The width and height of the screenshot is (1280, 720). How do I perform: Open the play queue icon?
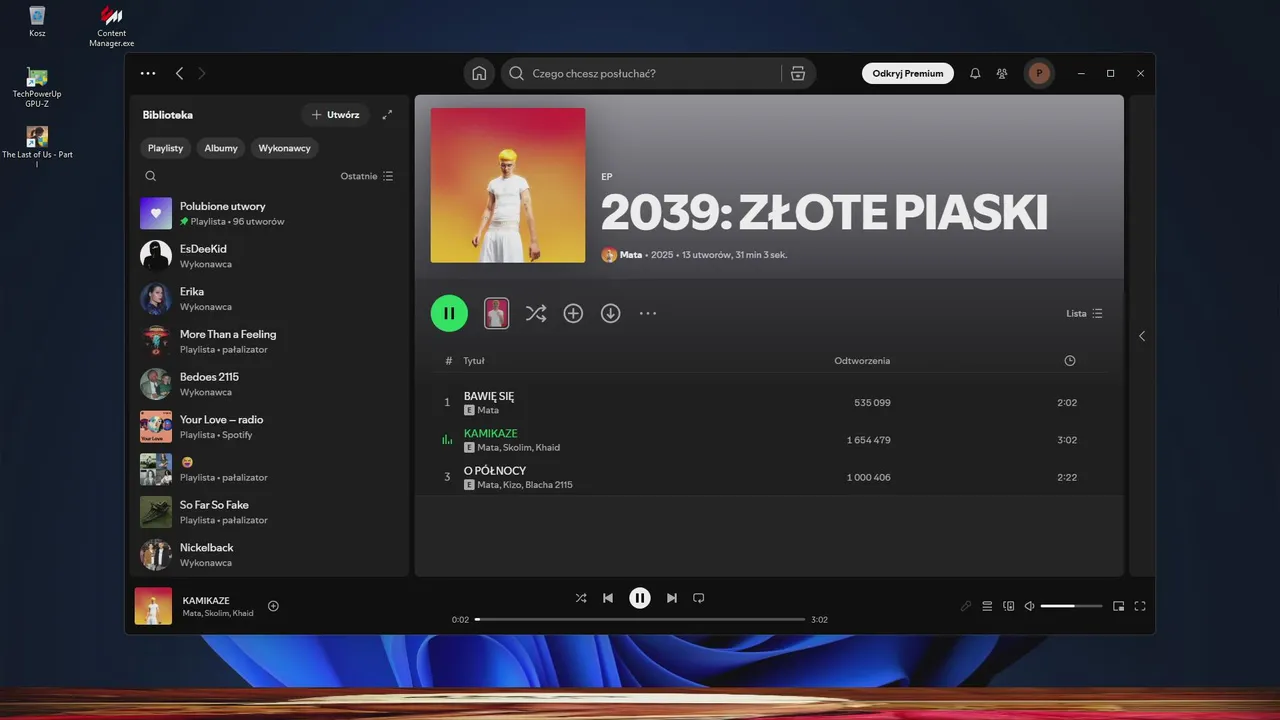987,606
